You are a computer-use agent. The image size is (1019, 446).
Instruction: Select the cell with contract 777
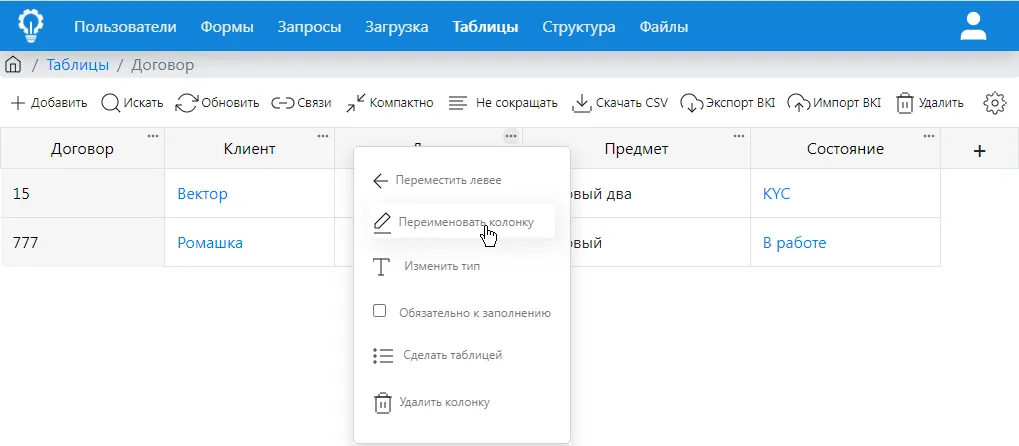point(83,243)
